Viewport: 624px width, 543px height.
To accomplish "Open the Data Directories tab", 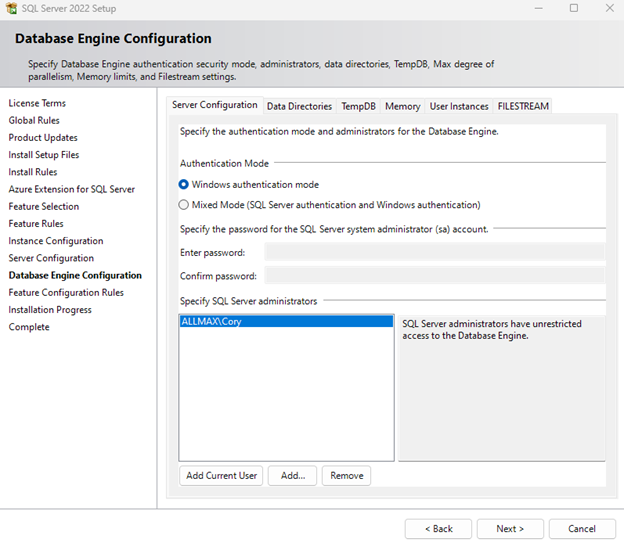I will 299,106.
